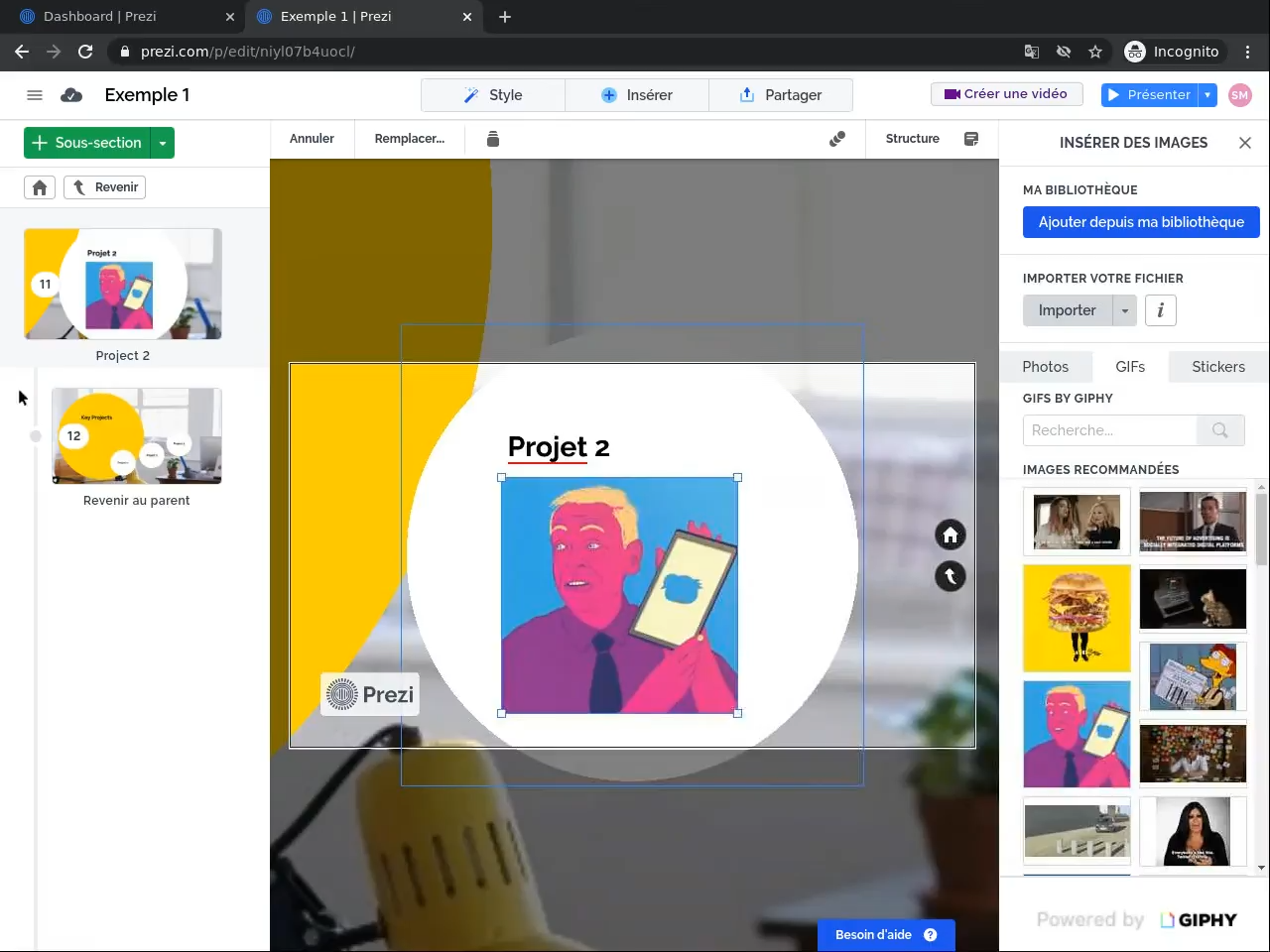
Task: Click the Importer button
Action: click(1068, 310)
